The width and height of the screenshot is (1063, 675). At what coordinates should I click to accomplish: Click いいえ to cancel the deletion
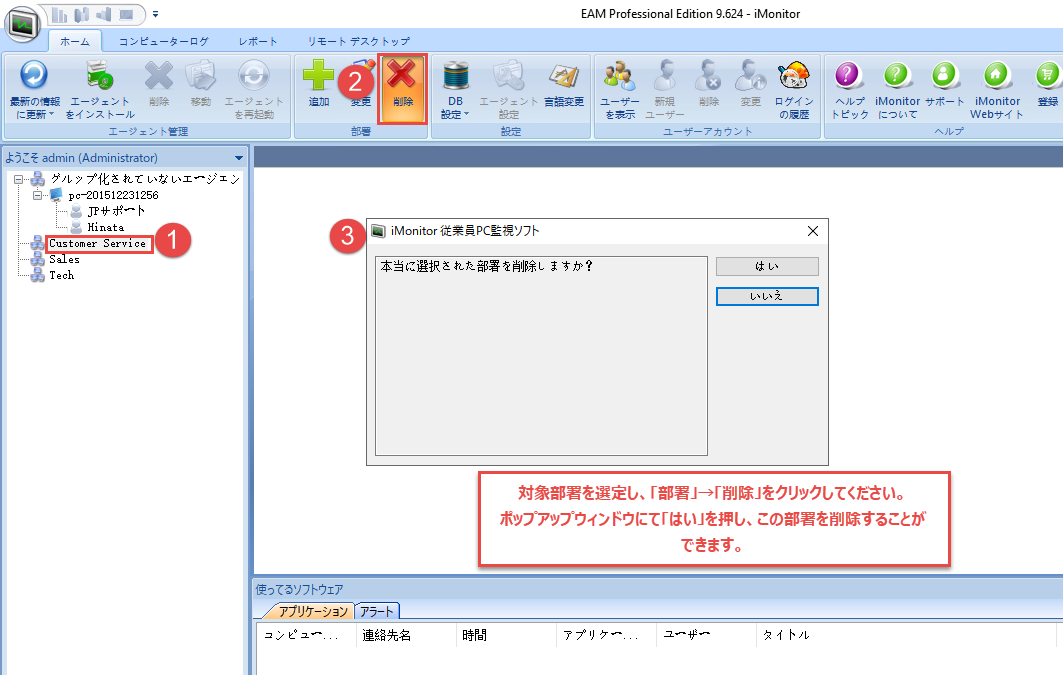[x=767, y=296]
